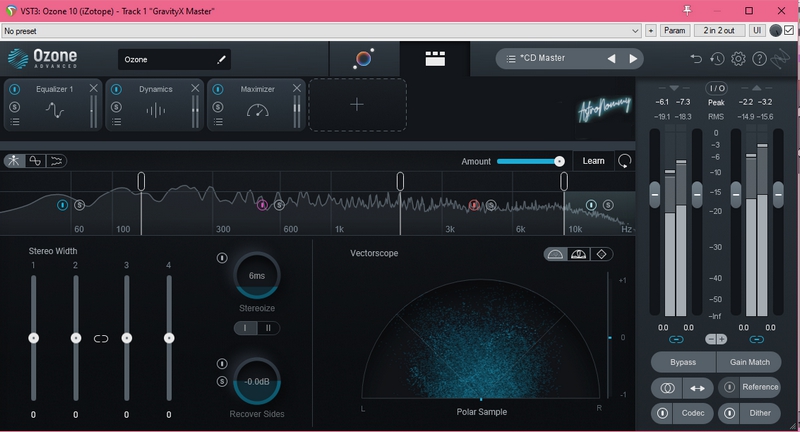Click the Stereoize 6ms knob
The width and height of the screenshot is (800, 432).
257,275
